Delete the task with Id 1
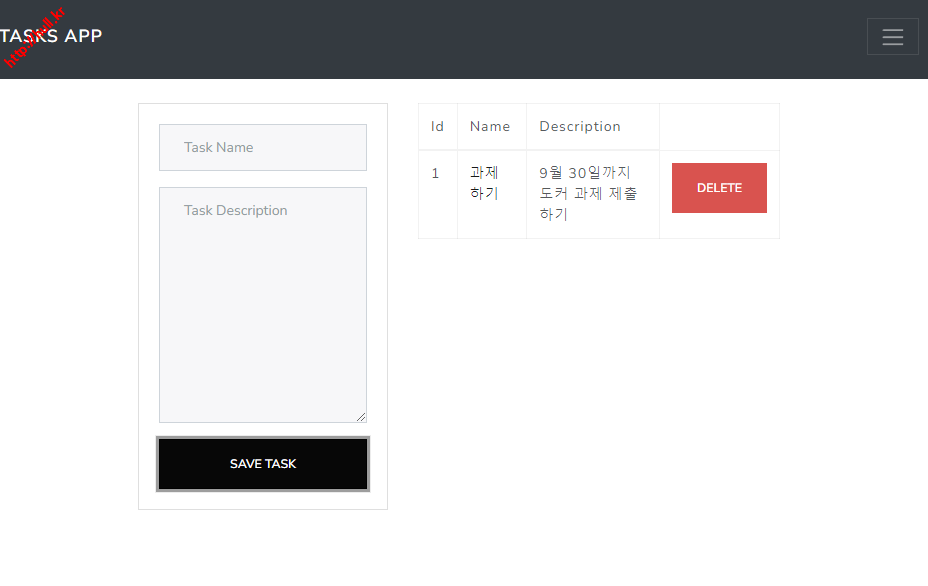 pyautogui.click(x=718, y=188)
